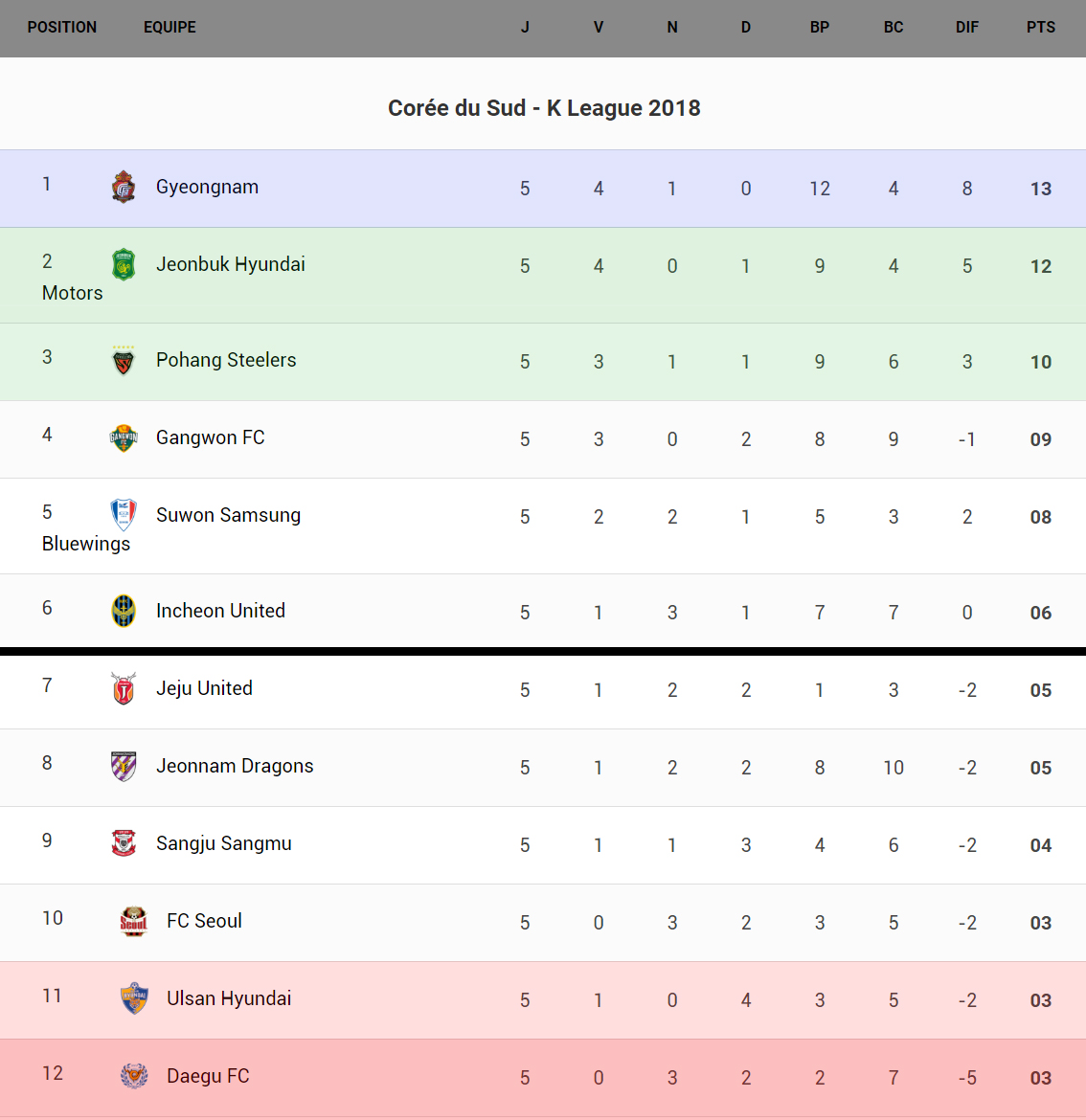Click the DIF column header
1086x1120 pixels.
(x=966, y=28)
